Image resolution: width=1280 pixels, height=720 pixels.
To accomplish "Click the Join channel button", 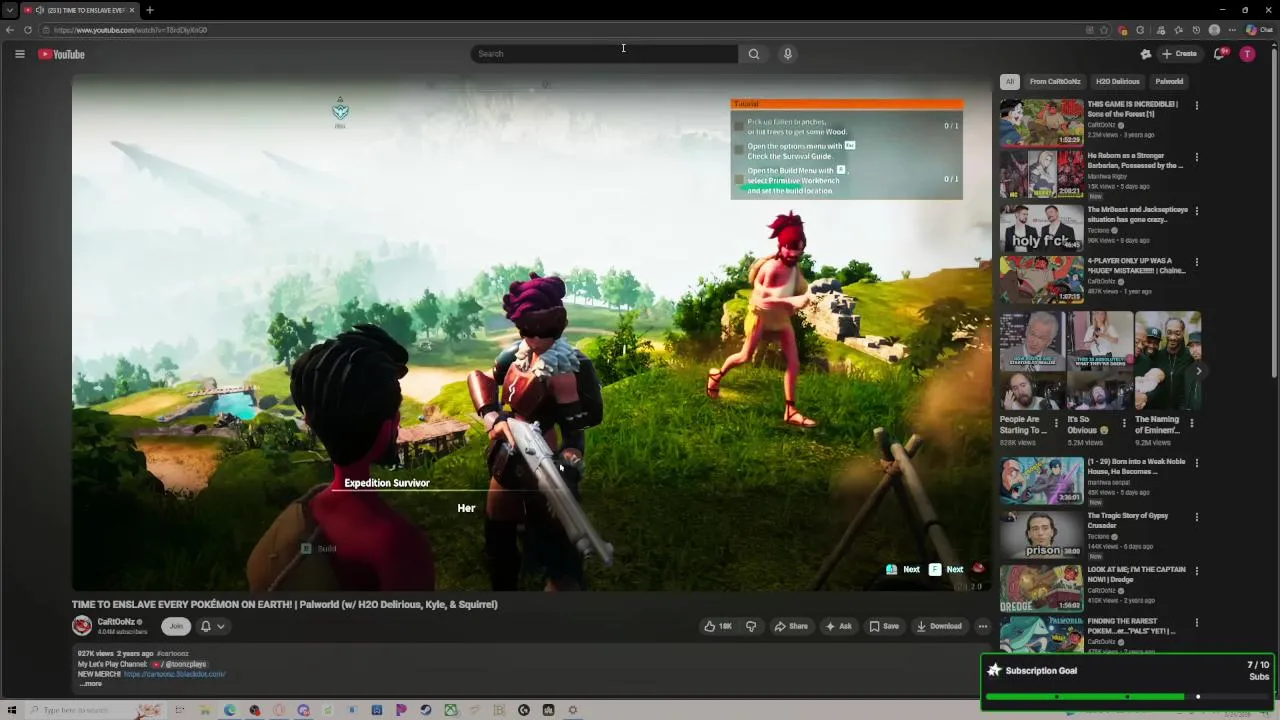I will pyautogui.click(x=176, y=626).
